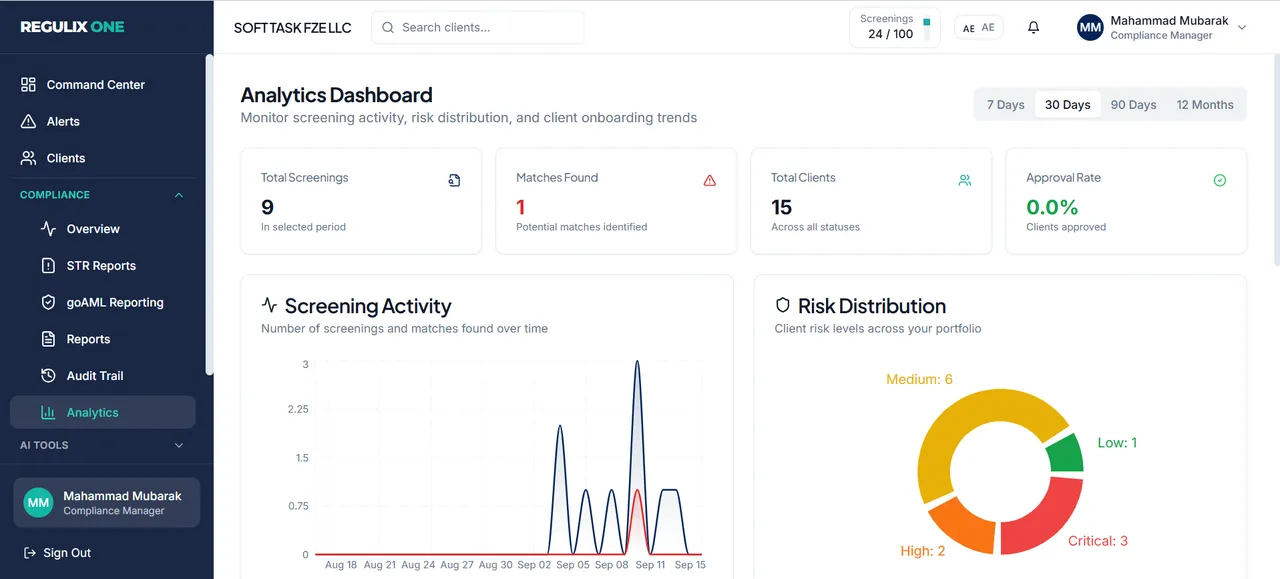Open the Mahammad Mubarak profile dropdown
This screenshot has height=579, width=1280.
click(1161, 28)
